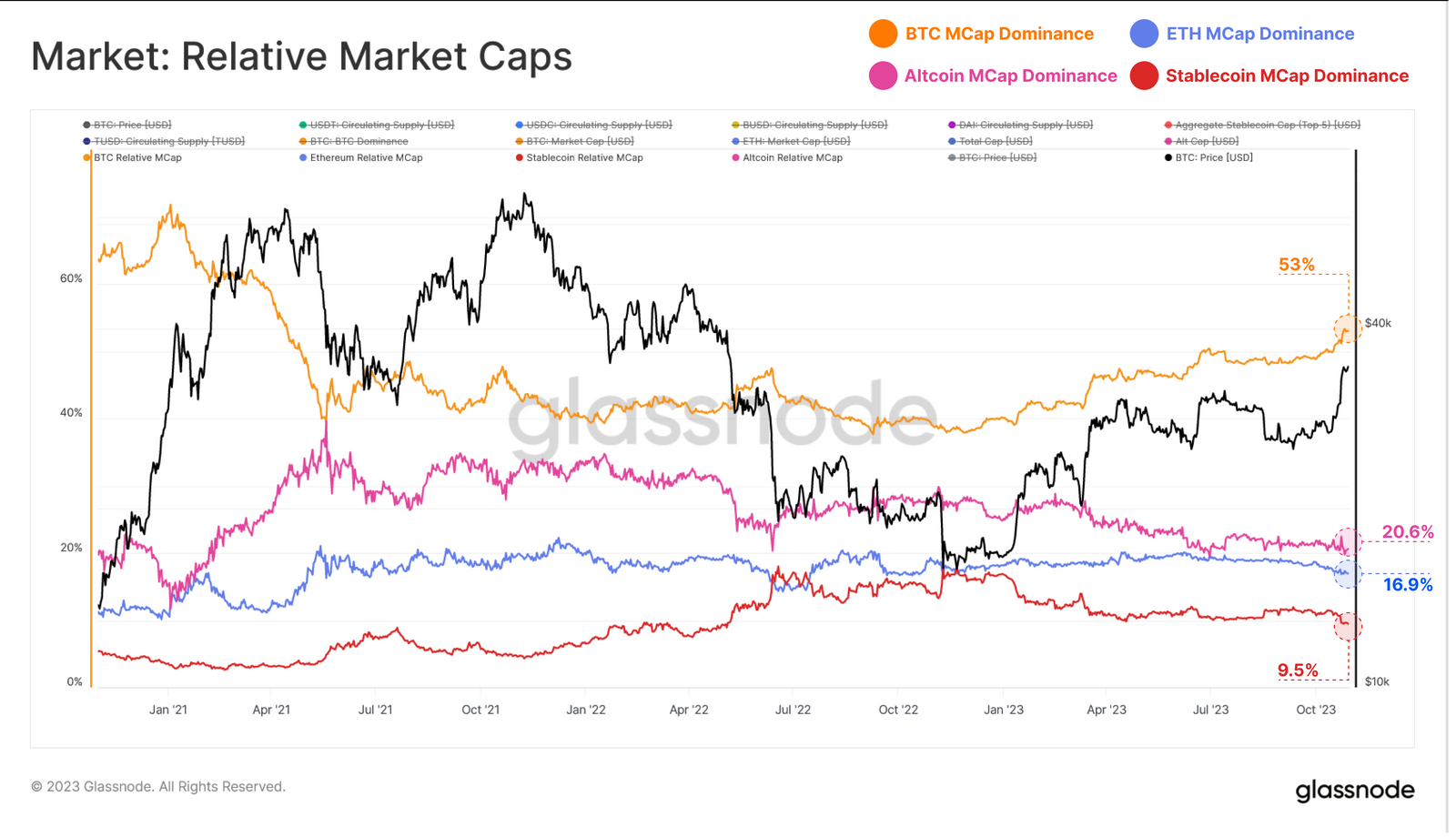The width and height of the screenshot is (1456, 837).
Task: Click the 16.9% ETH dominance annotation
Action: click(x=1408, y=585)
